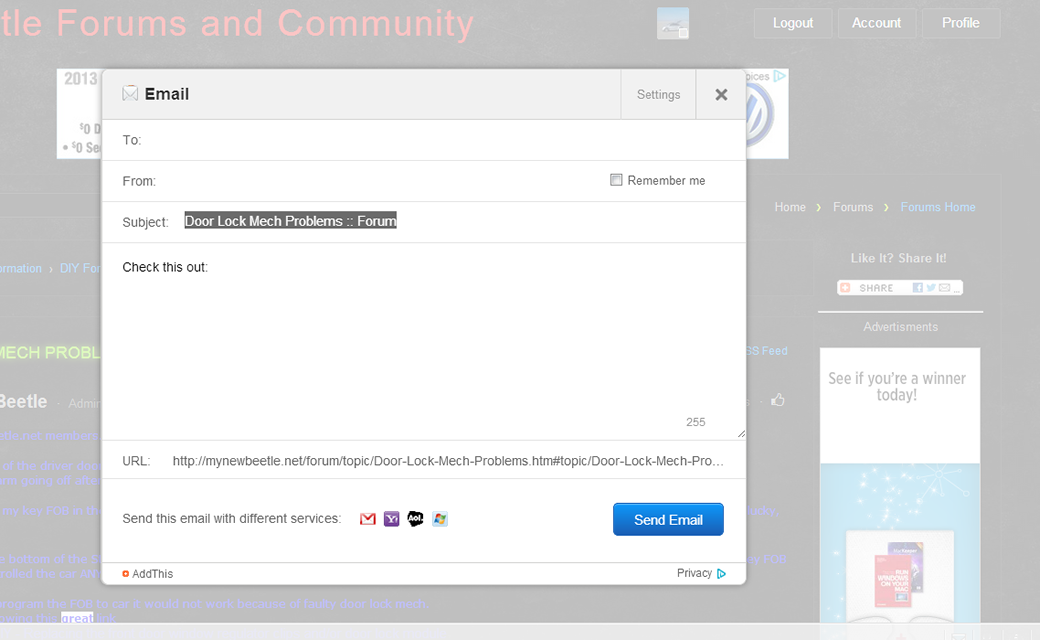The image size is (1040, 640).
Task: Open the Account page button
Action: tap(876, 23)
